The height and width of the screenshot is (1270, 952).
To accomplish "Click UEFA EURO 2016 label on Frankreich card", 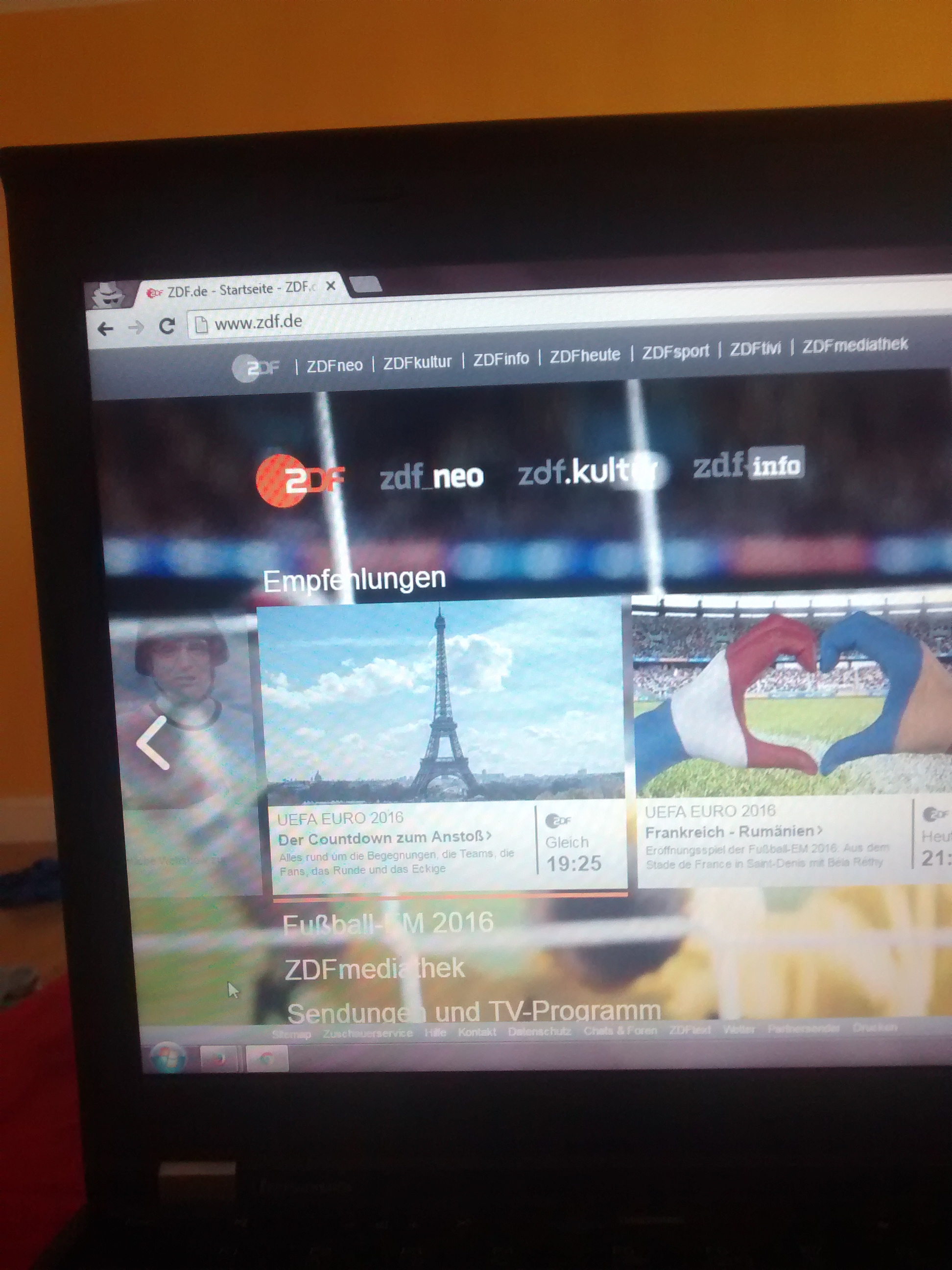I will [710, 811].
